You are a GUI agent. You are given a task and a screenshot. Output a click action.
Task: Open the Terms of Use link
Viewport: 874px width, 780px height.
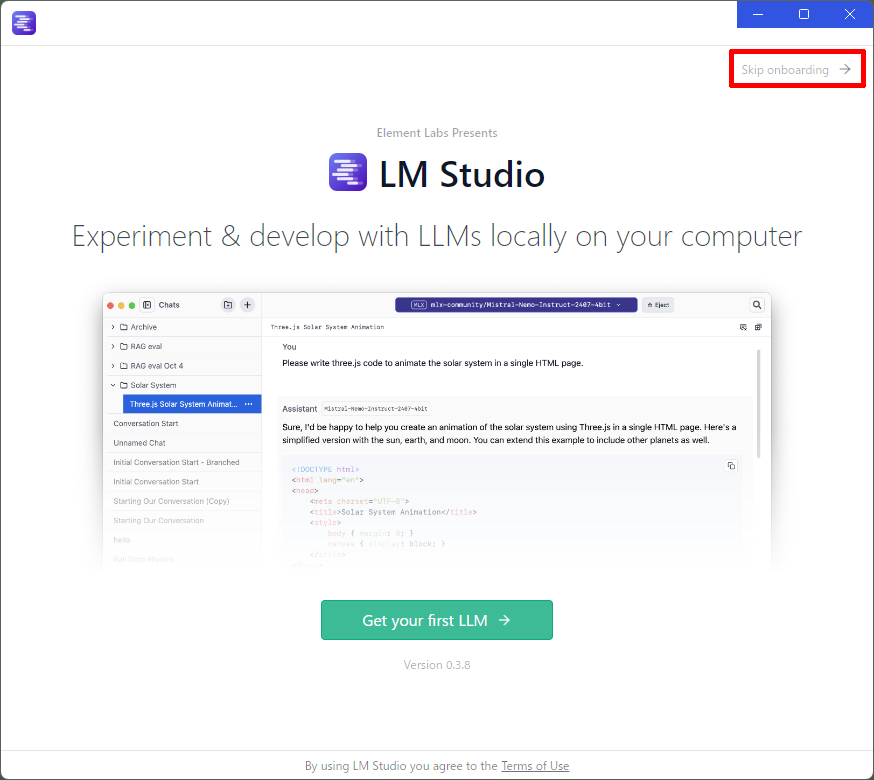tap(535, 766)
